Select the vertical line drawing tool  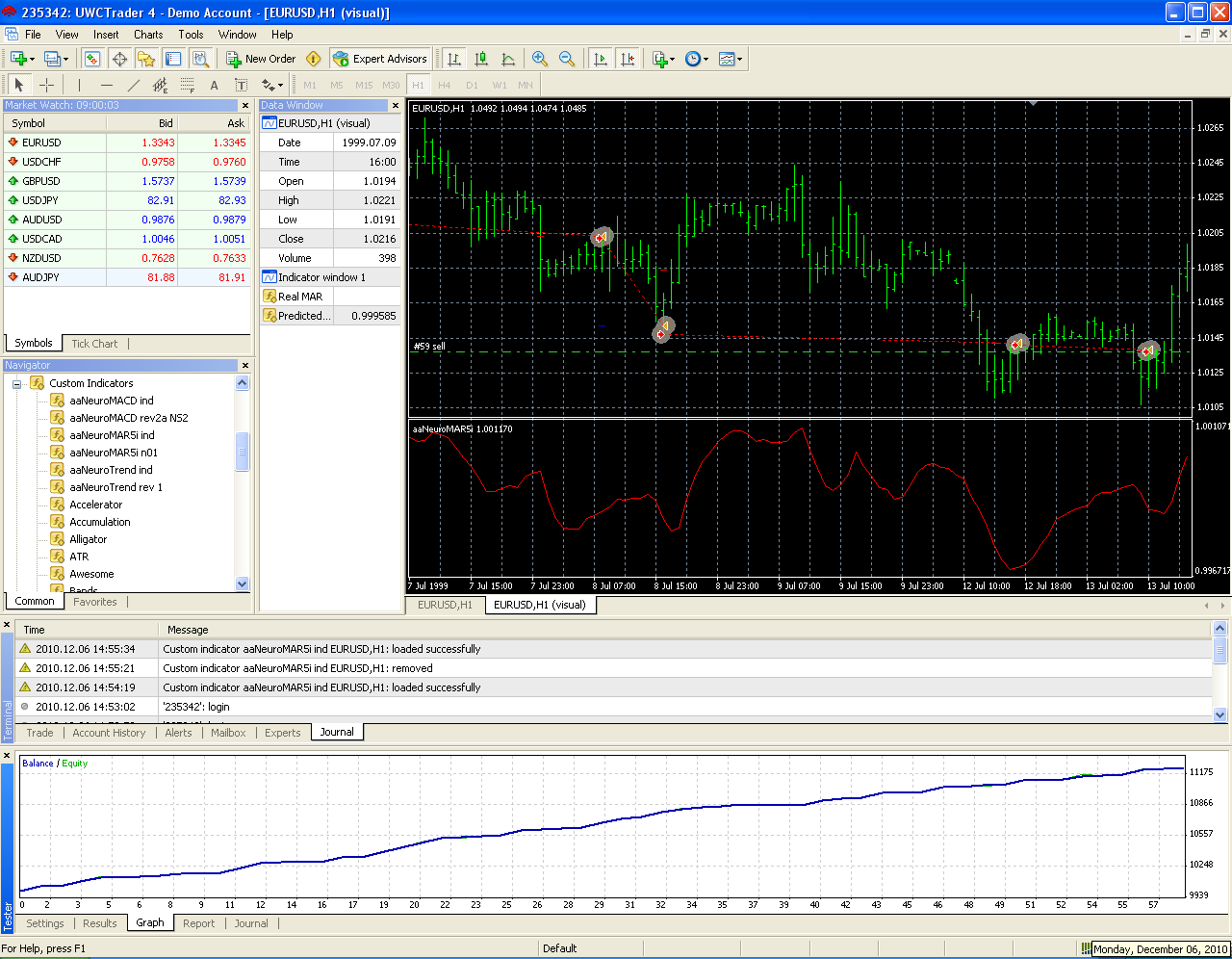[80, 85]
